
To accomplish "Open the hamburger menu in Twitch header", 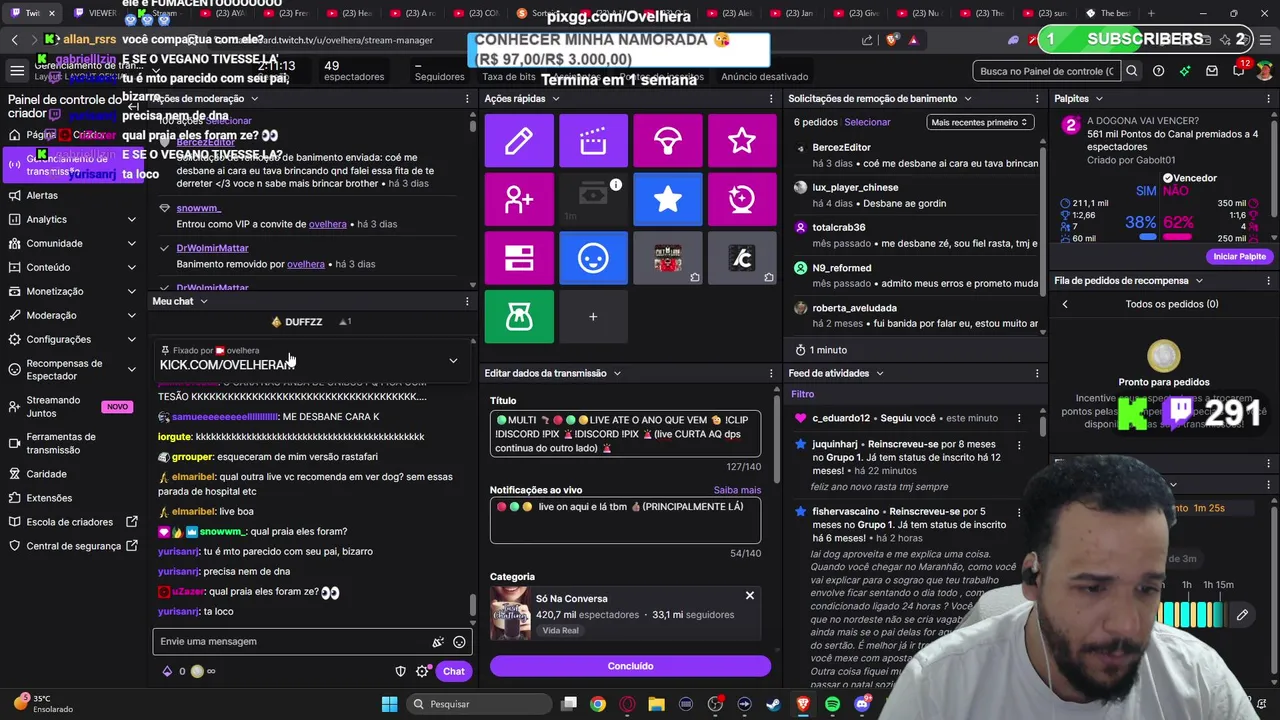I will [17, 71].
